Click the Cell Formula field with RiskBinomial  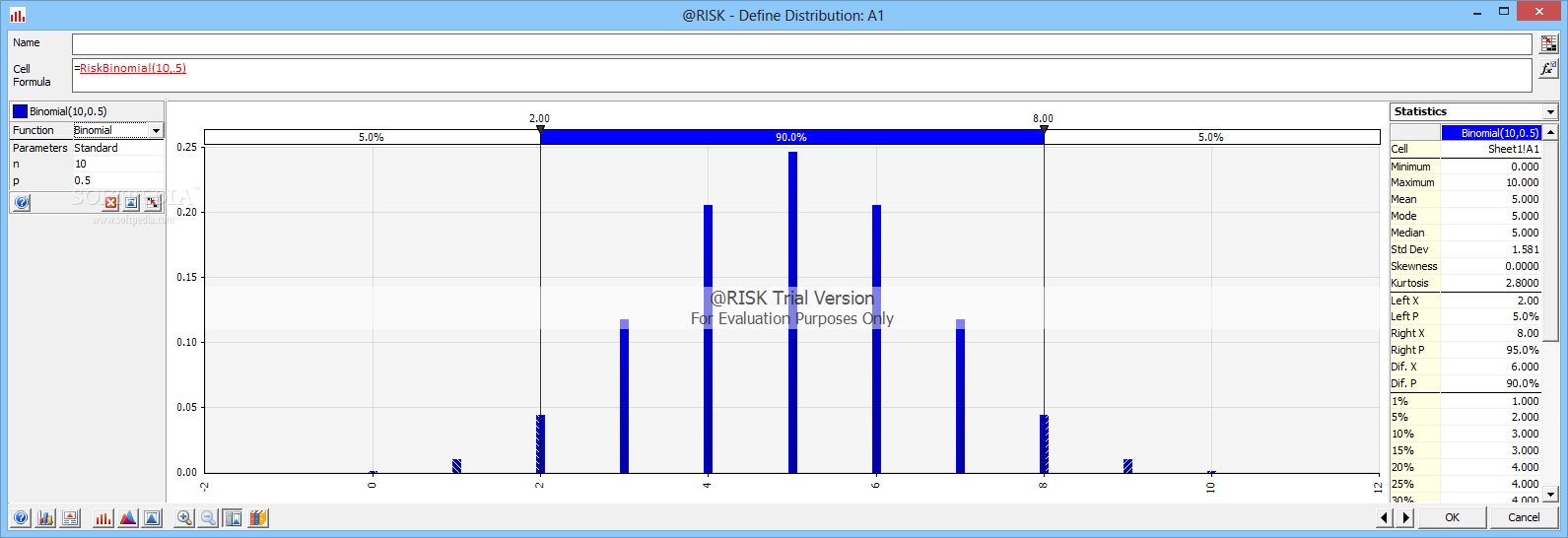tap(801, 76)
